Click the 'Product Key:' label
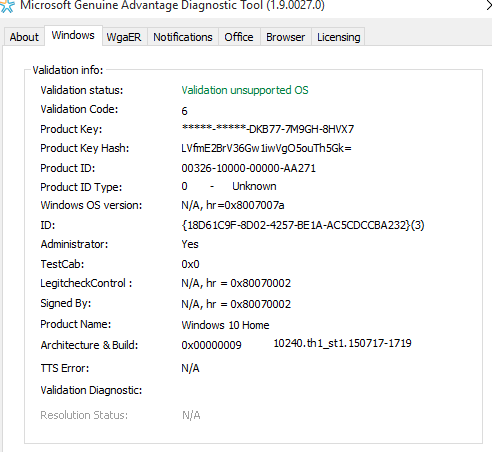492x452 pixels. 71,129
